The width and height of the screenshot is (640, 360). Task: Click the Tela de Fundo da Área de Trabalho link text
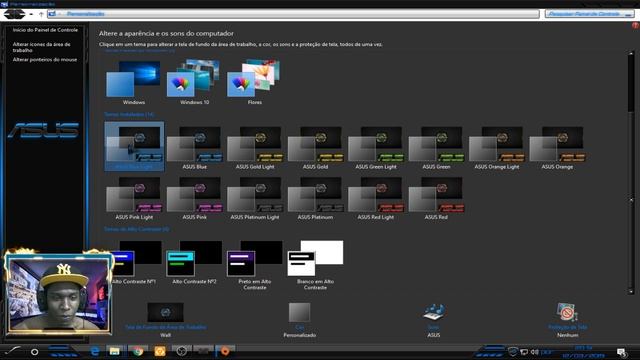pos(165,327)
